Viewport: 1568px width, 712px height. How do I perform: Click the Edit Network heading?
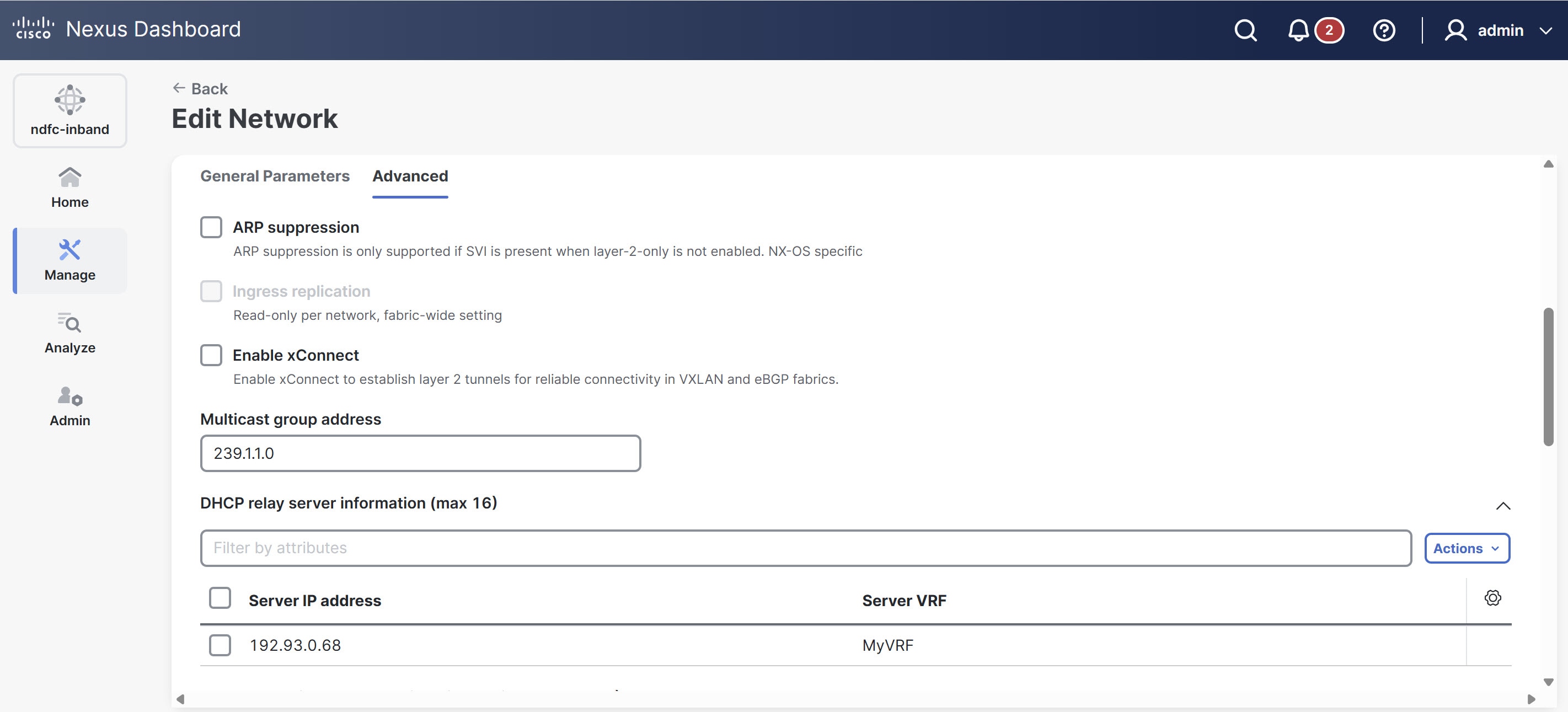point(254,119)
